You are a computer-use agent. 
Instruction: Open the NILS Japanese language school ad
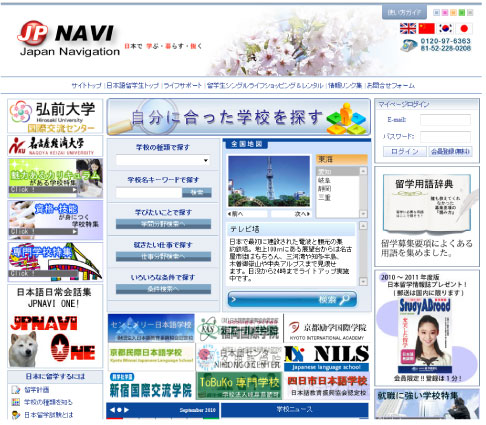click(x=327, y=358)
